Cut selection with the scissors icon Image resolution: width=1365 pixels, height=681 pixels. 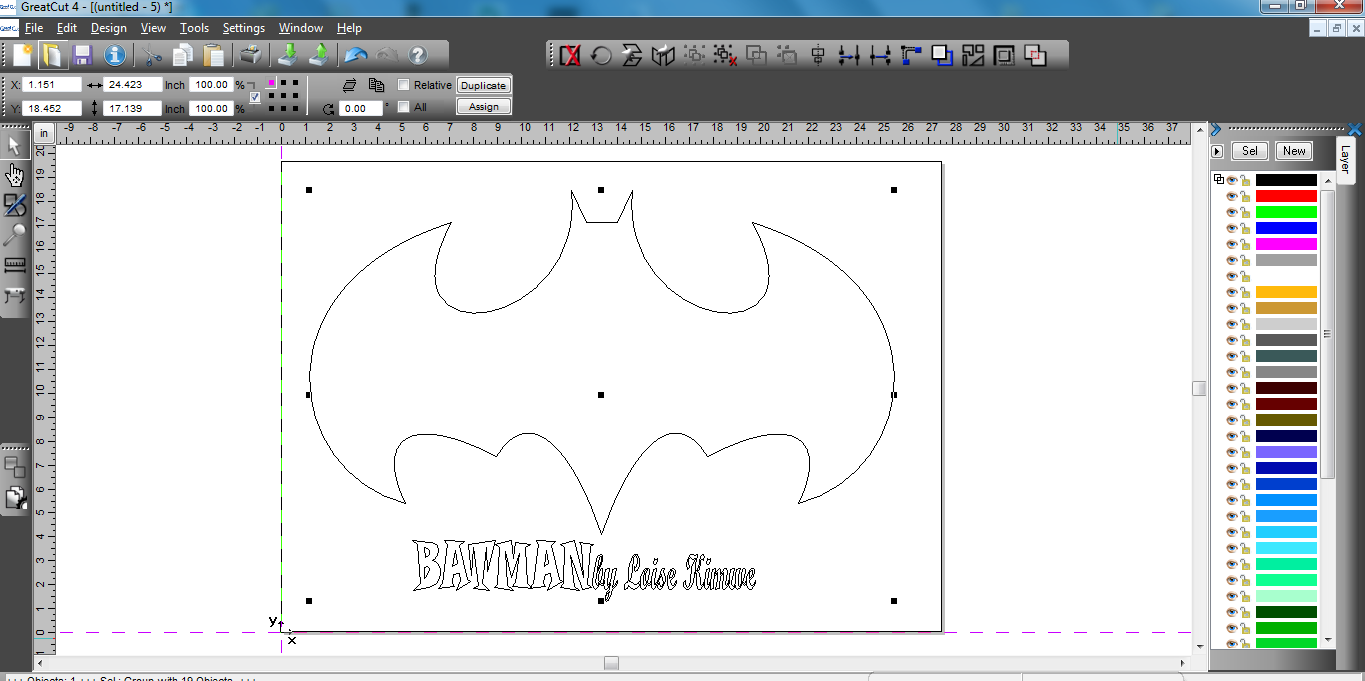click(x=152, y=55)
